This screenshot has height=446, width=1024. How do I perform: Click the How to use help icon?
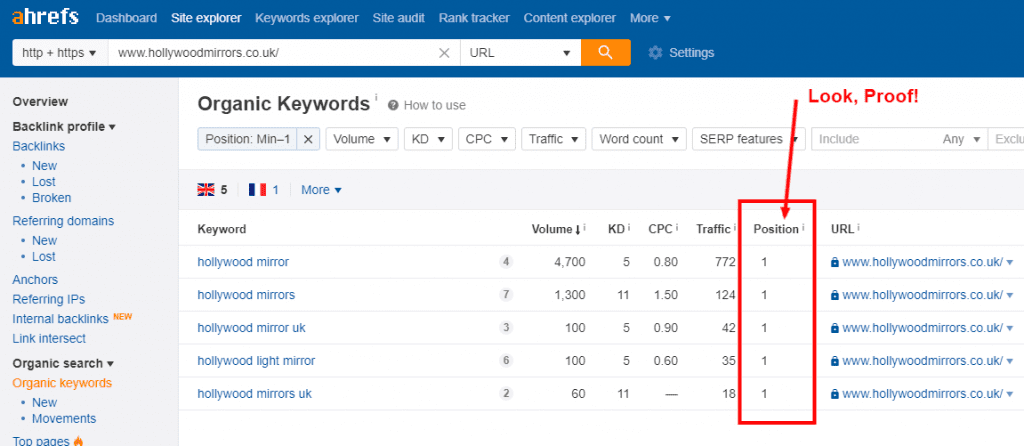[x=394, y=105]
